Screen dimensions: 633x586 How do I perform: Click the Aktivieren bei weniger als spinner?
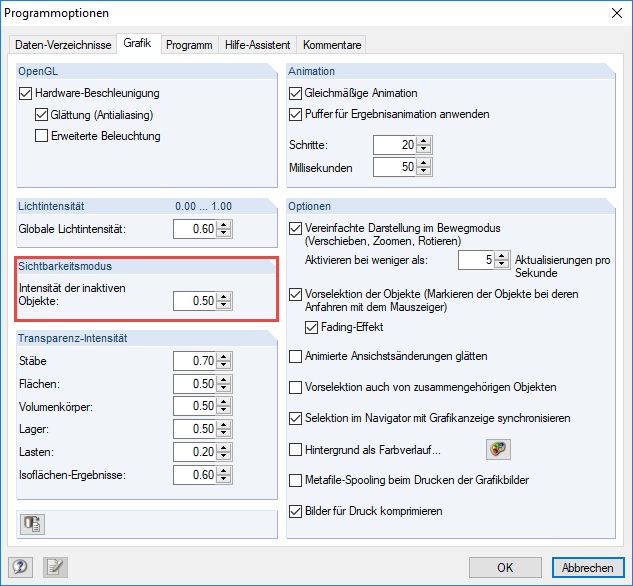[x=501, y=260]
